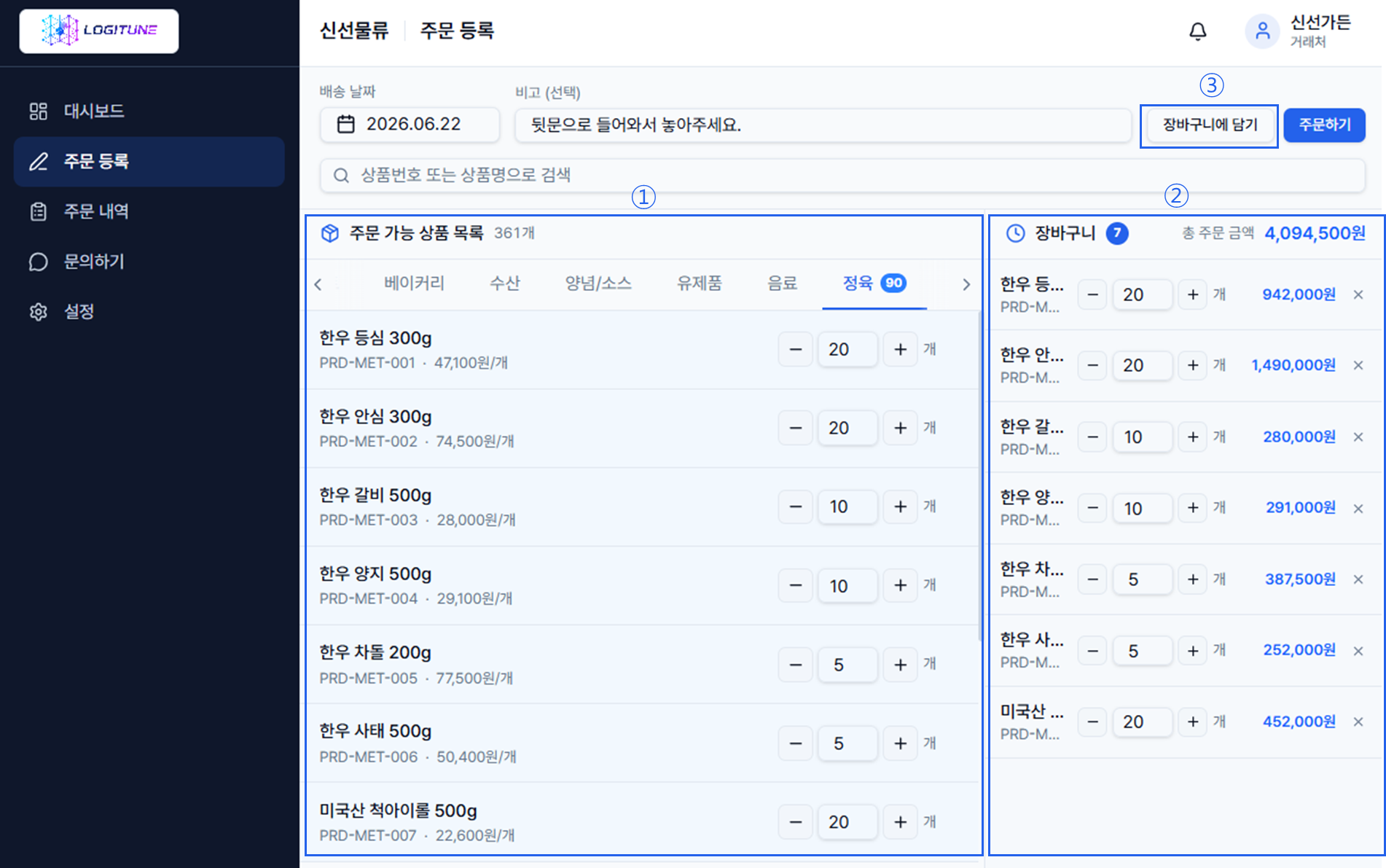Decrease quantity of 한우 안심 300g in product list
Image resolution: width=1386 pixels, height=868 pixels.
(x=796, y=429)
